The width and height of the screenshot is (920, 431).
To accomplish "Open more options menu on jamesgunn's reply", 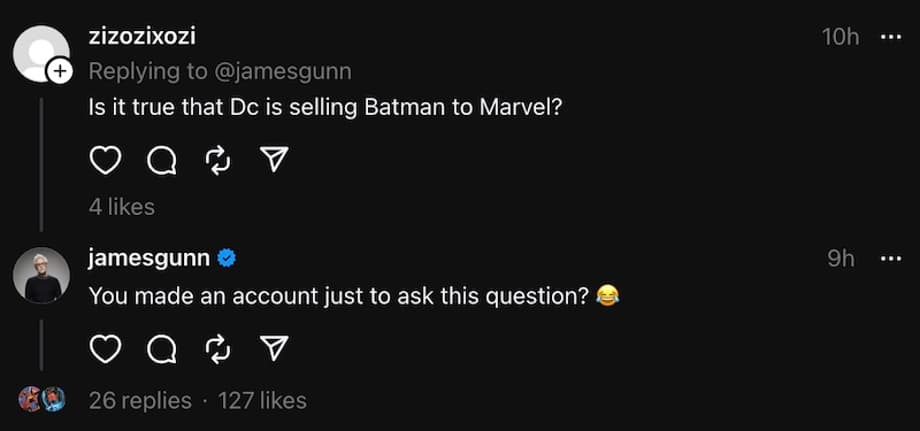I will coord(890,258).
